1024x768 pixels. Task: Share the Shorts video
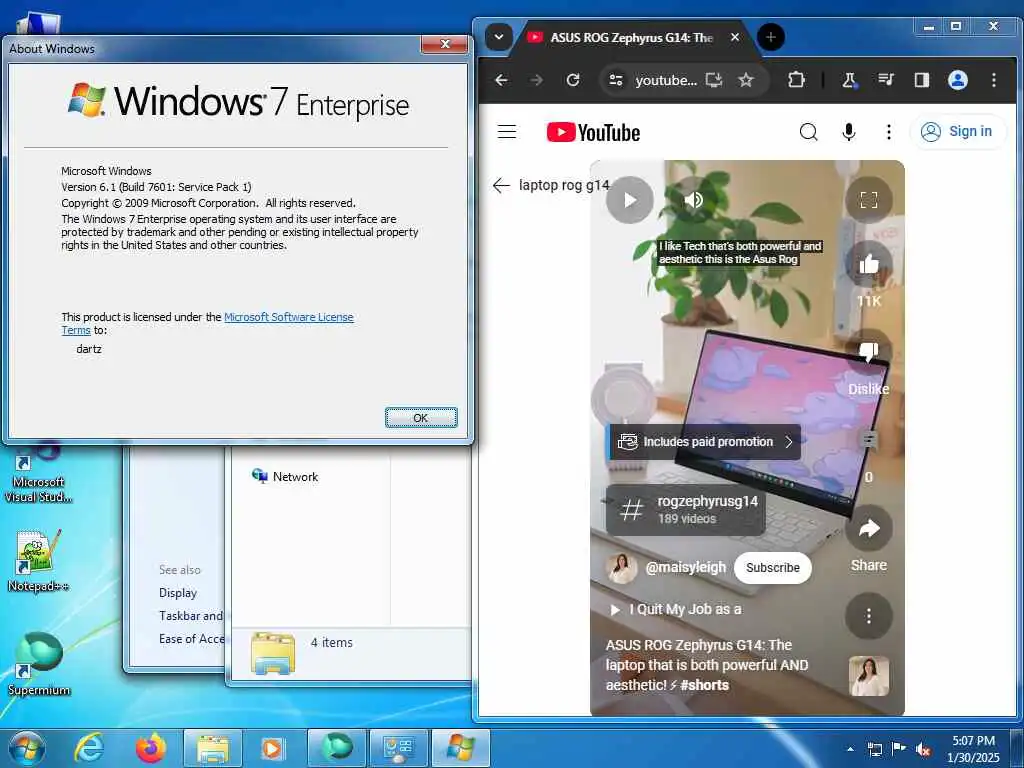click(869, 528)
